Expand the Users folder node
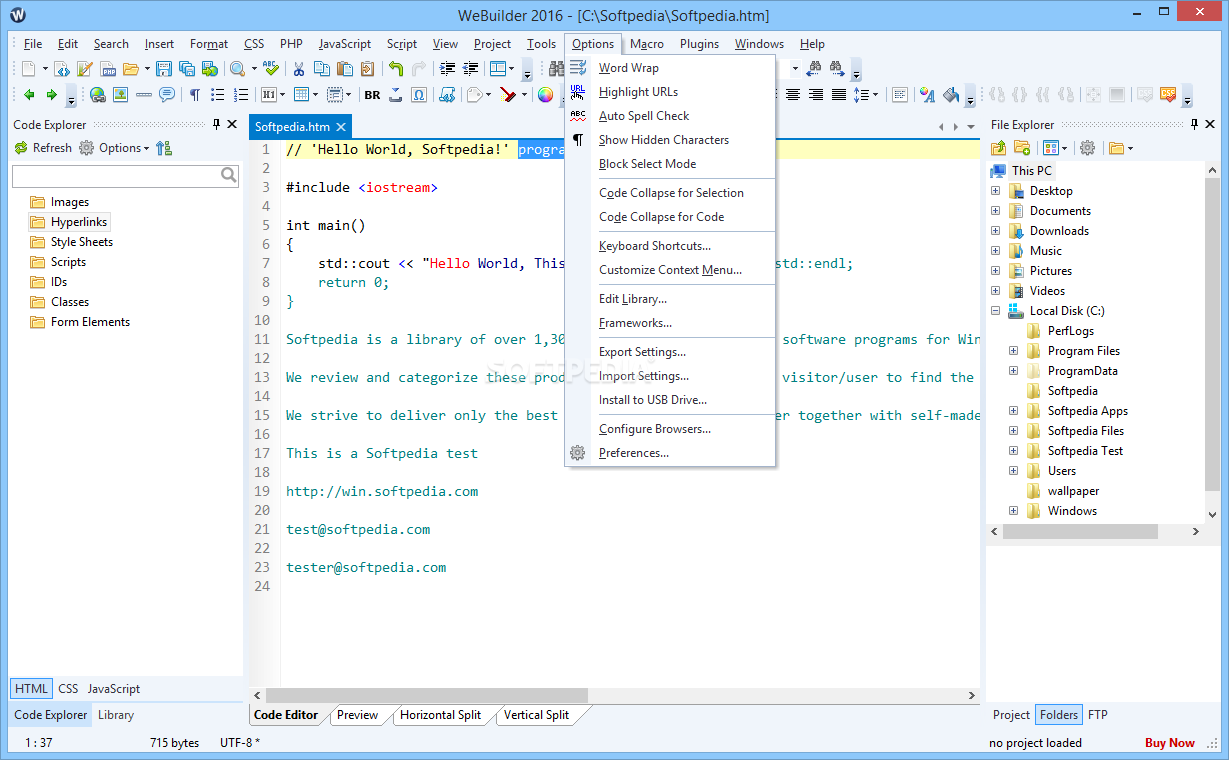The width and height of the screenshot is (1229, 760). point(1013,471)
